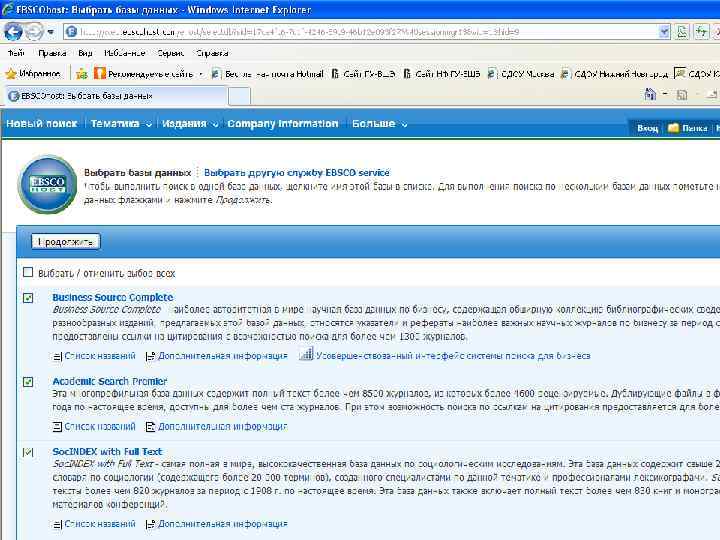Viewport: 720px width, 540px height.
Task: Open the Файл menu
Action: (17, 53)
